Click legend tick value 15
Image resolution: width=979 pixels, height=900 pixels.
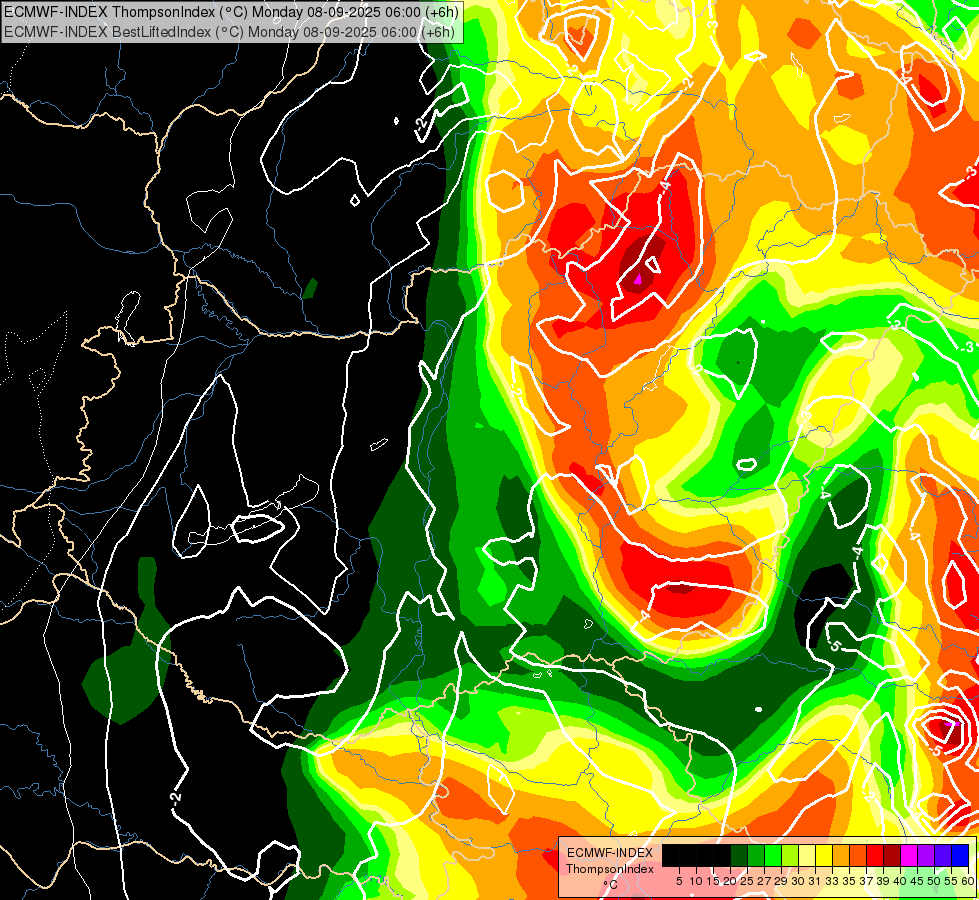713,881
